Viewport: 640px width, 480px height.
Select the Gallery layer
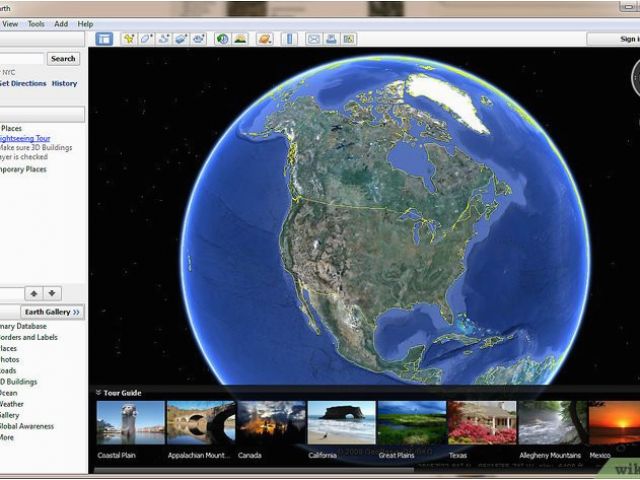point(10,415)
